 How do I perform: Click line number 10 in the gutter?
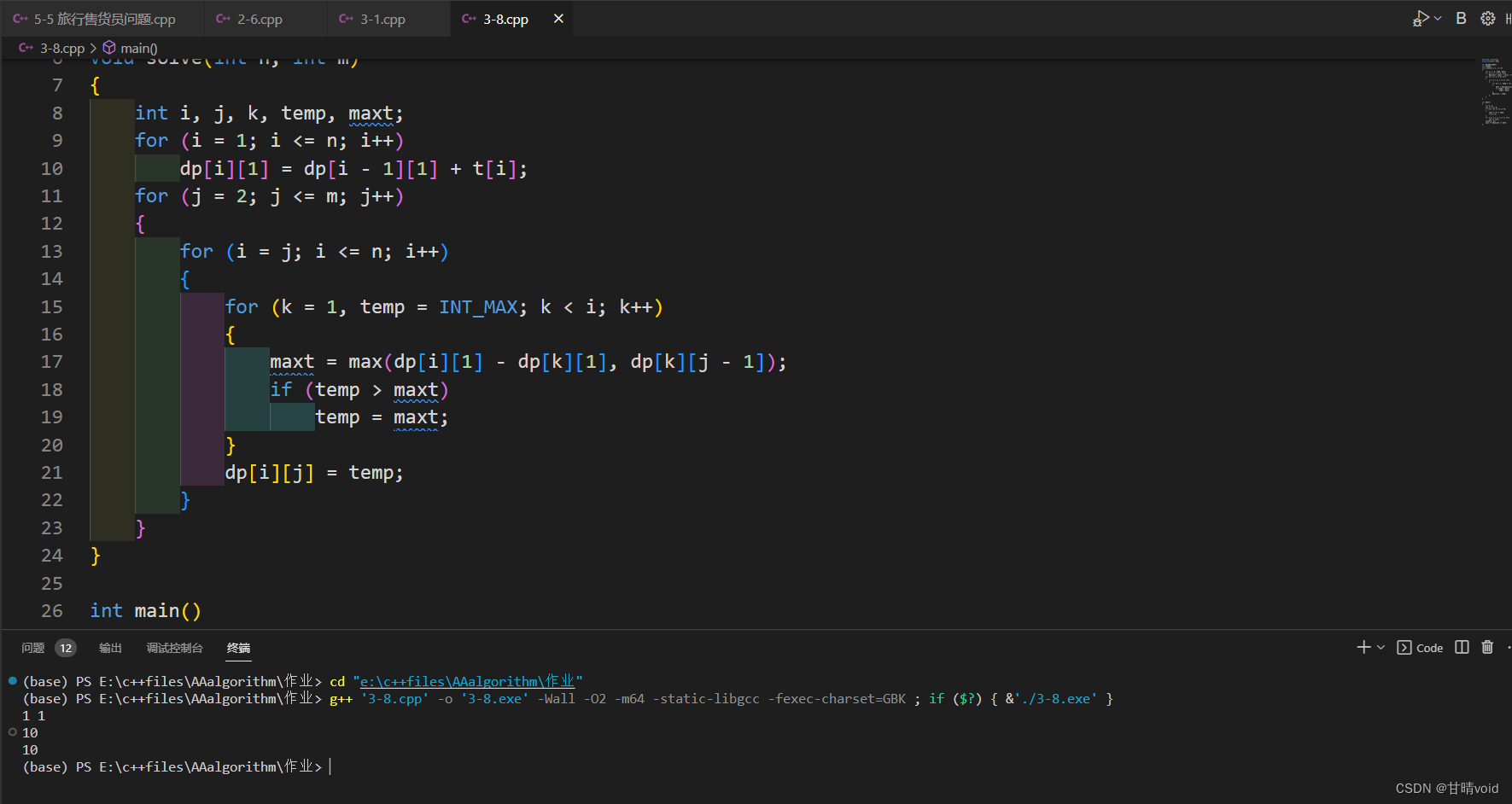point(52,169)
